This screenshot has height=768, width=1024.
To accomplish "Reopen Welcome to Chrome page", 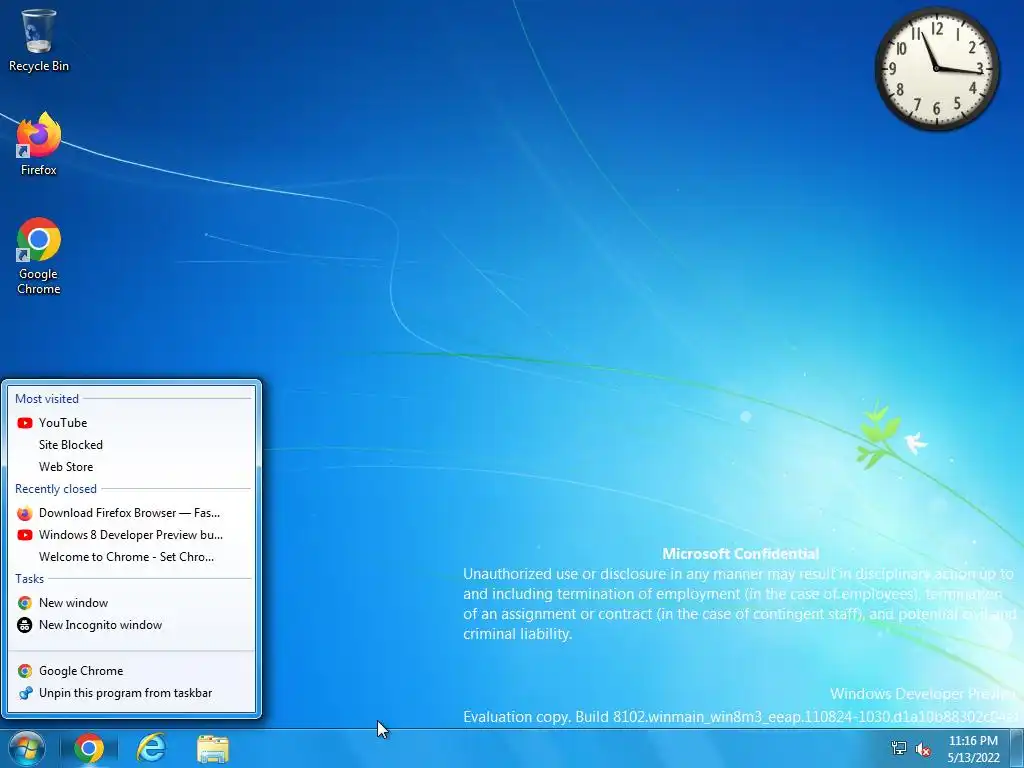I will [x=133, y=557].
